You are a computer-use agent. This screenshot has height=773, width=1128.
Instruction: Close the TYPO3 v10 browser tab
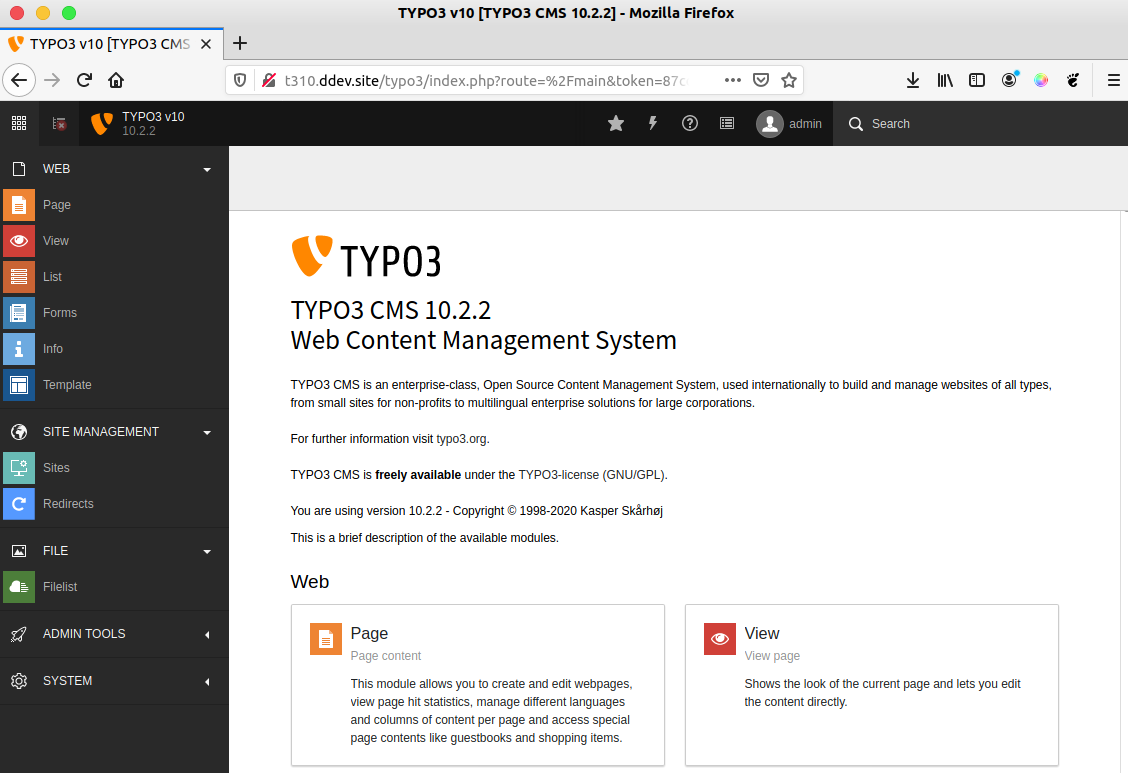(x=206, y=44)
